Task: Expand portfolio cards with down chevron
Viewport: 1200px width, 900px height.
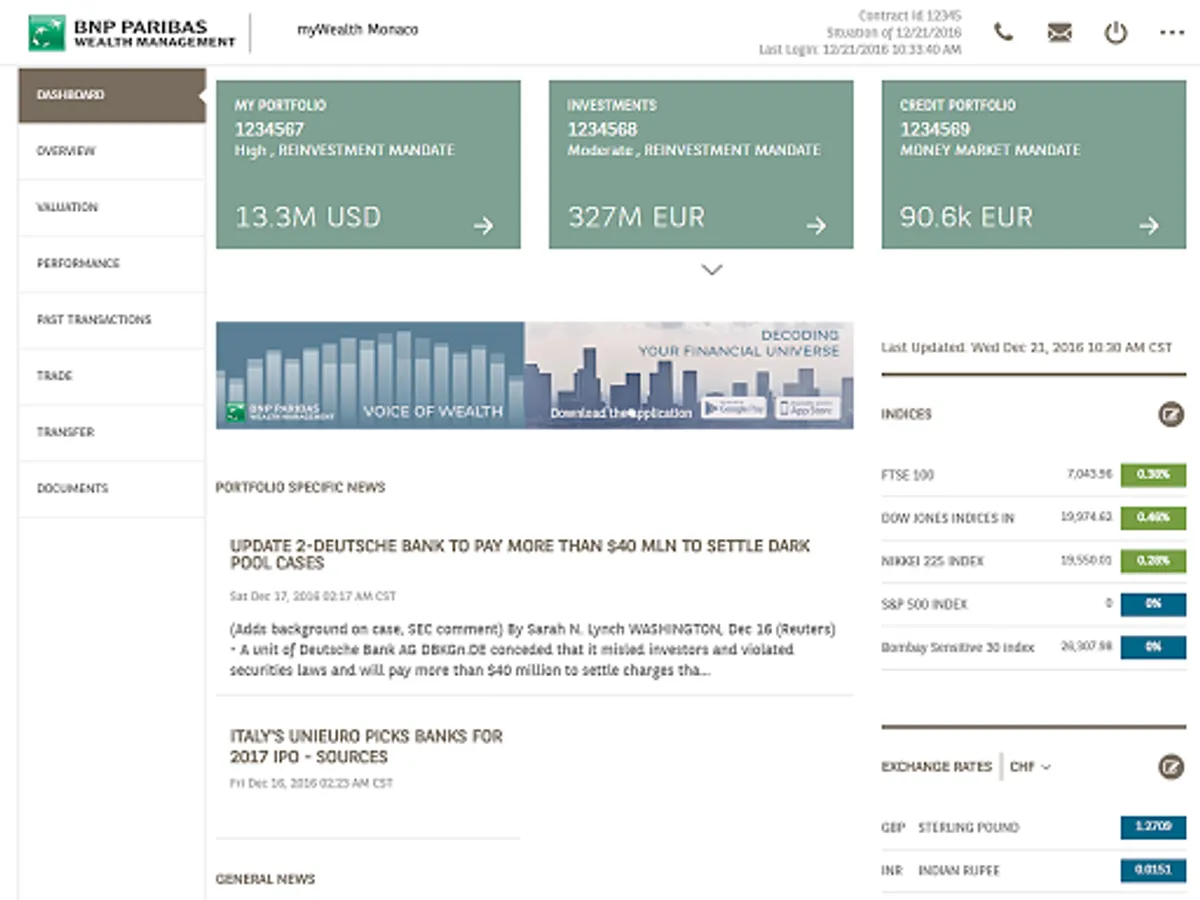Action: click(712, 270)
